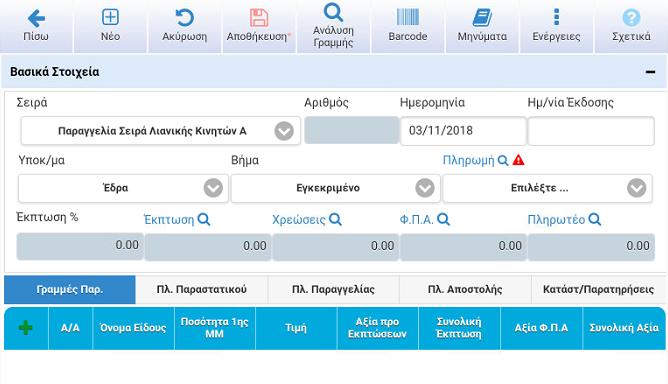This screenshot has height=384, width=668.
Task: Click the Έκπτωση % value field
Action: [80, 246]
